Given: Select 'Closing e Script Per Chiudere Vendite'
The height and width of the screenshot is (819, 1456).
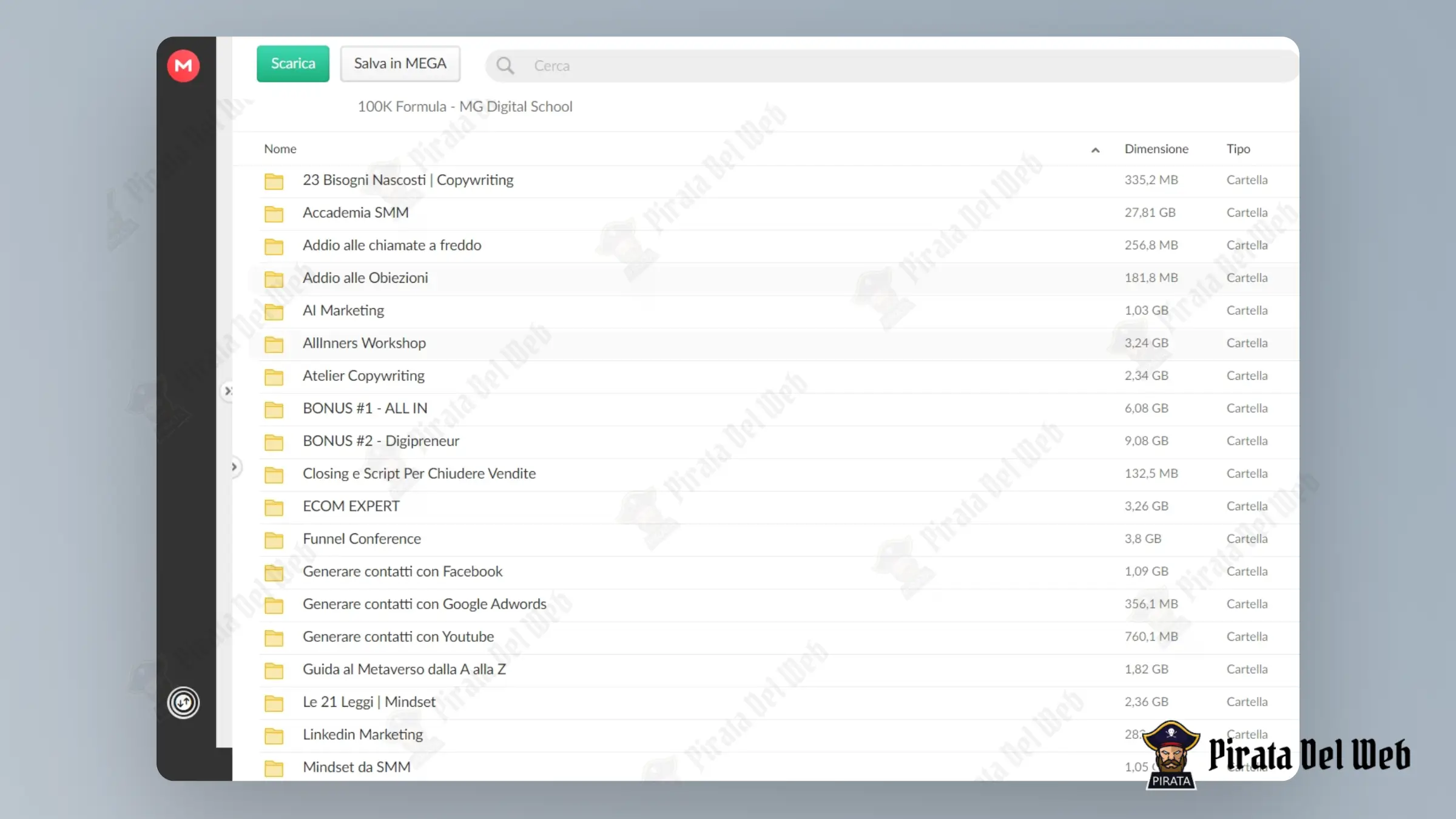Looking at the screenshot, I should [x=419, y=474].
